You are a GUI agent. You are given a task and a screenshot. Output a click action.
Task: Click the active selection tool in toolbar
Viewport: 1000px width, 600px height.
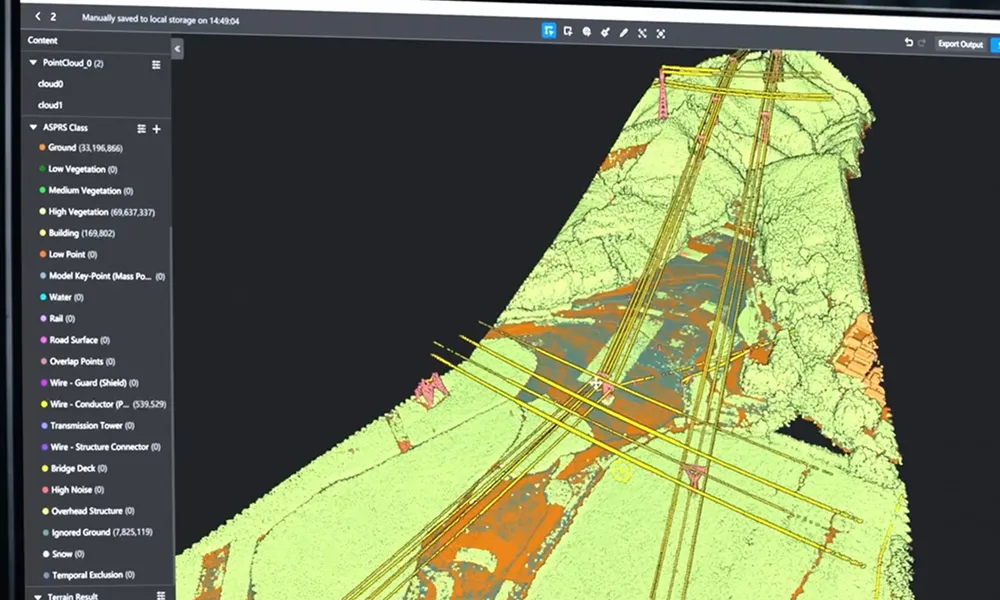[549, 31]
